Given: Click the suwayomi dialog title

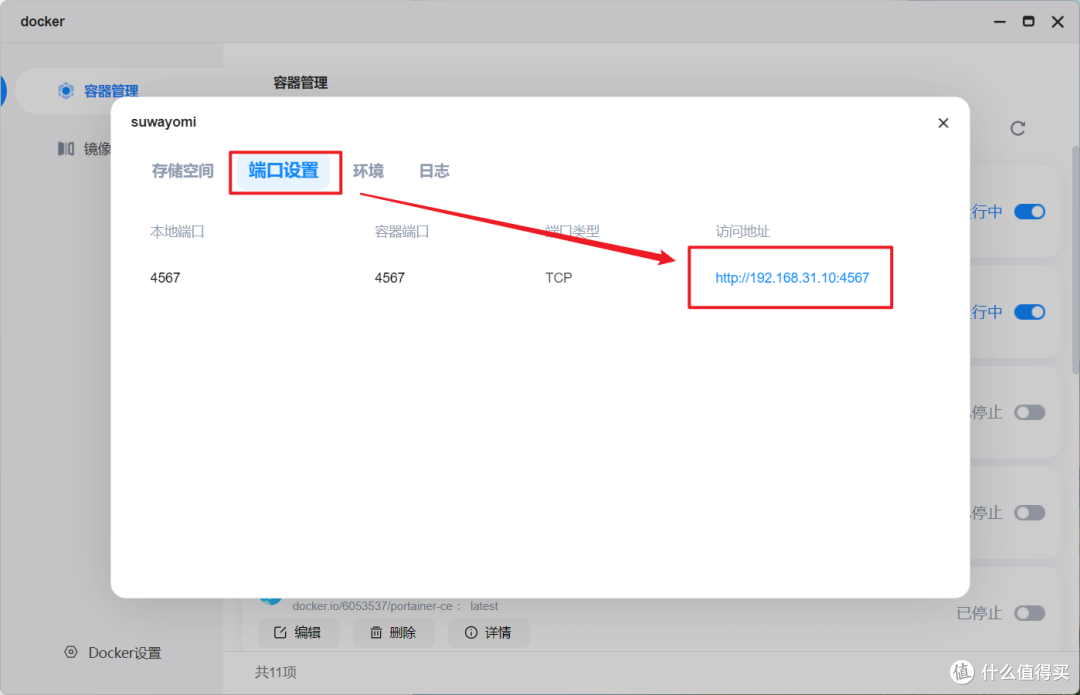Looking at the screenshot, I should 163,122.
